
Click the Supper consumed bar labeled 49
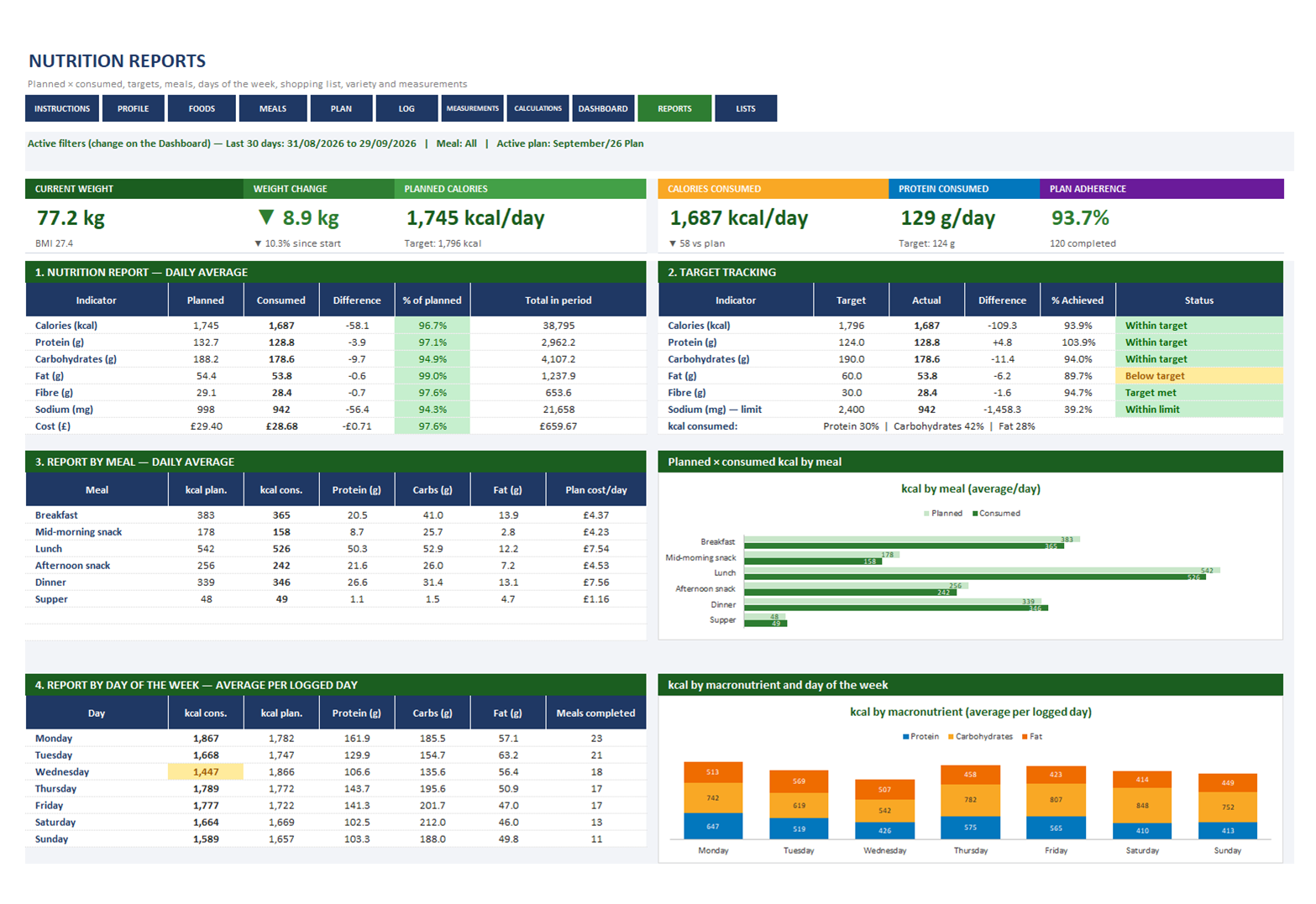tap(765, 624)
